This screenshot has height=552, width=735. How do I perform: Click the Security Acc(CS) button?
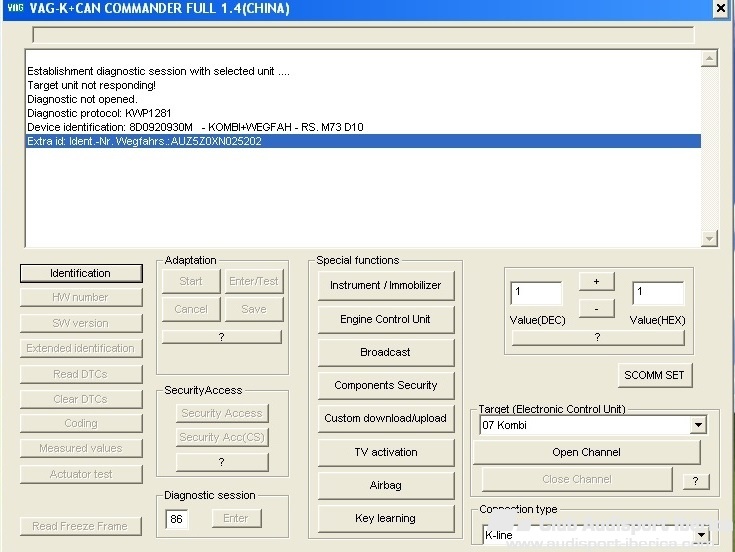(222, 437)
